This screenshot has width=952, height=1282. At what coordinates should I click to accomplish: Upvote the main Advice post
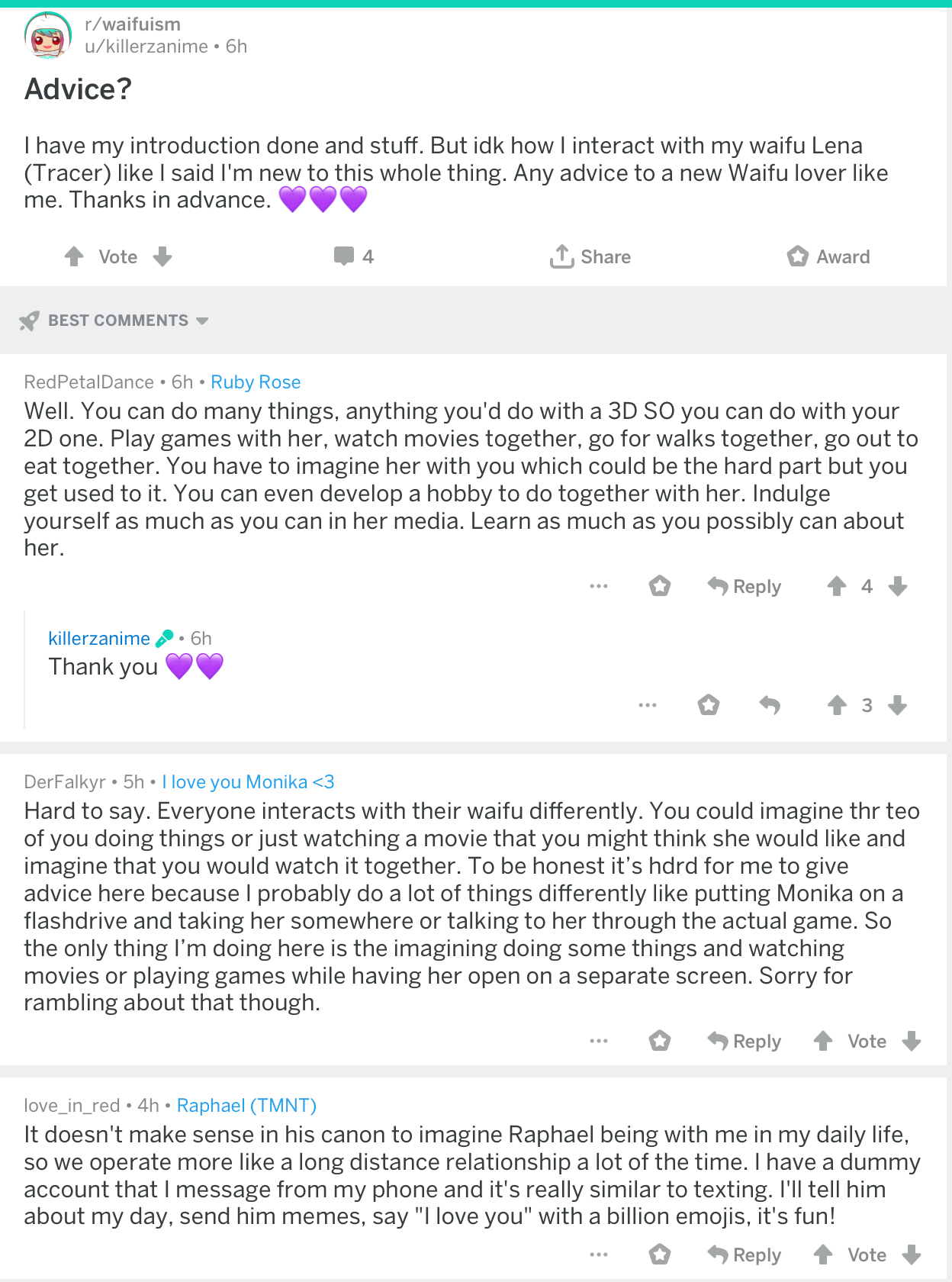click(74, 256)
